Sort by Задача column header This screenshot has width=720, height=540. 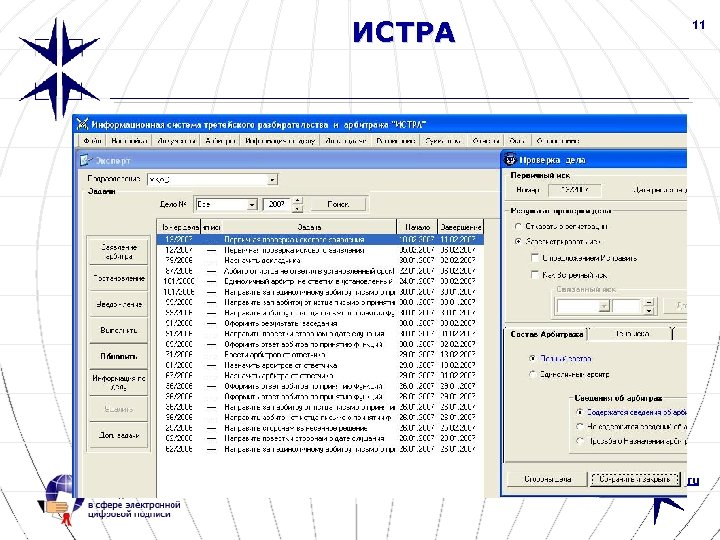tap(309, 227)
